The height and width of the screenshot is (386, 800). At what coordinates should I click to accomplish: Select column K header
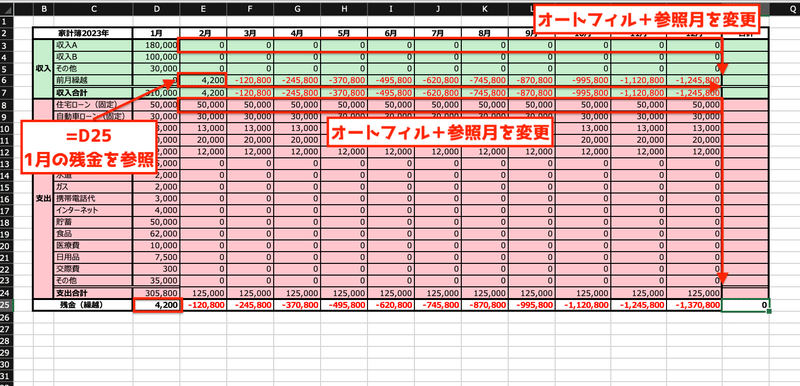click(485, 8)
